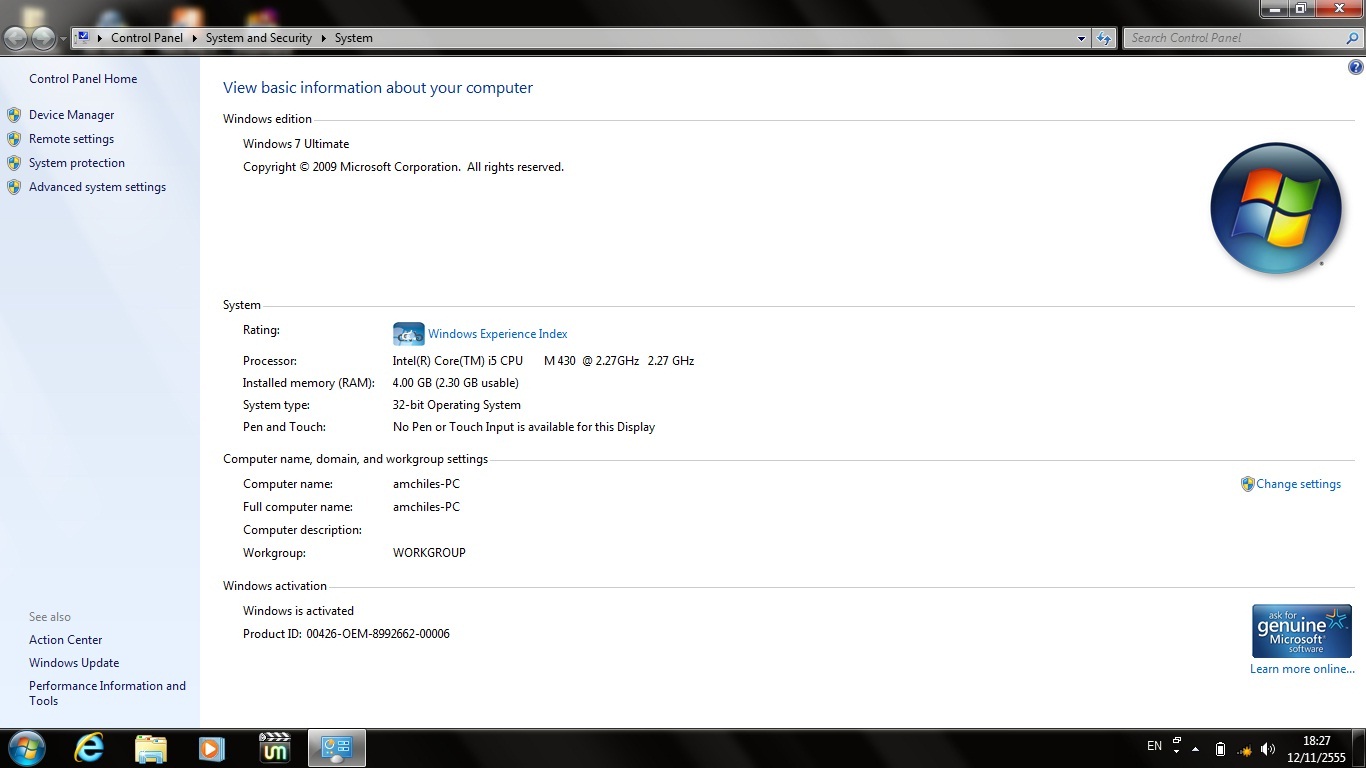Click the Product ID number text
The image size is (1366, 768).
378,634
